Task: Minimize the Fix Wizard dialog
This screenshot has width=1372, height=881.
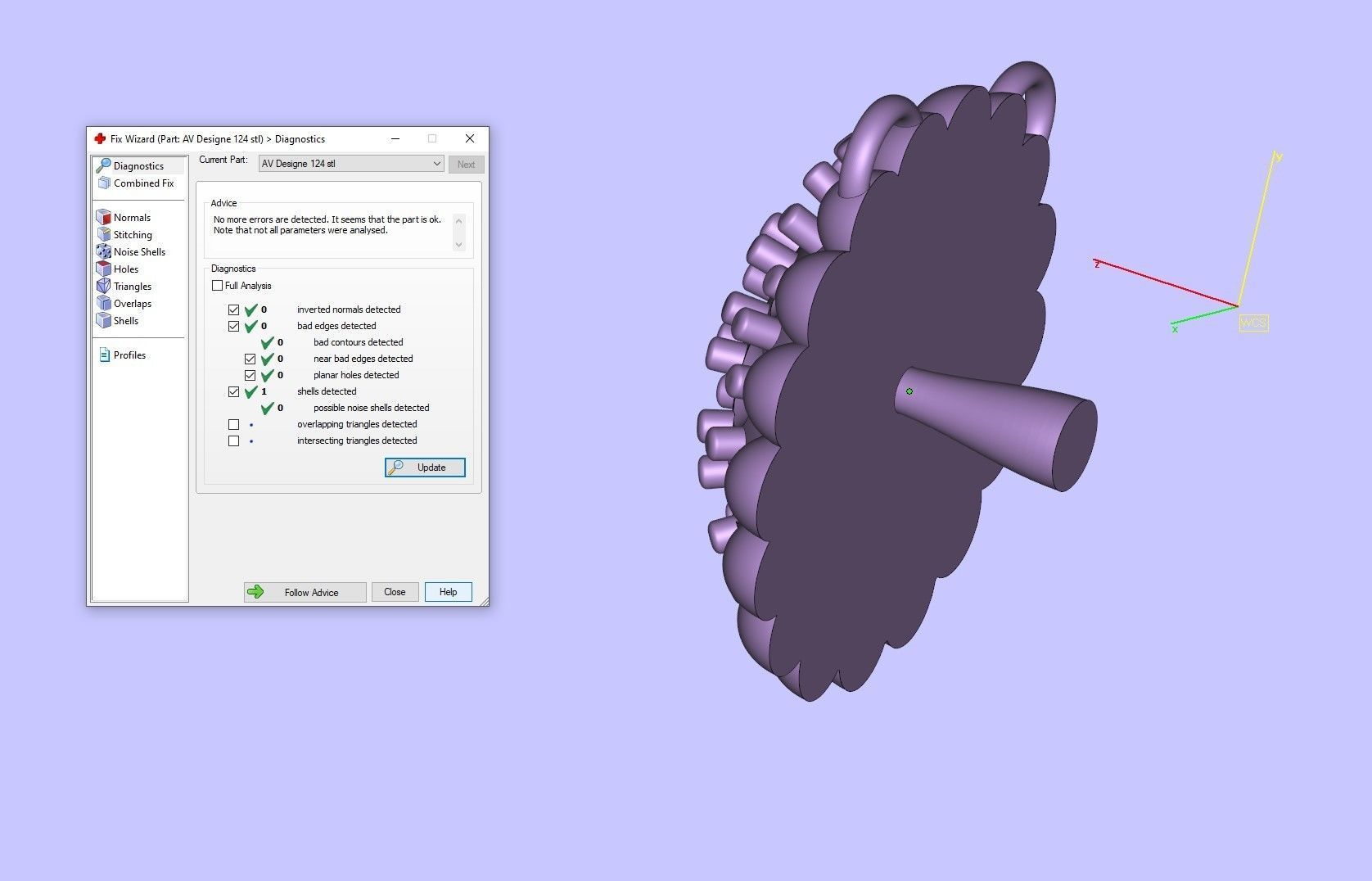Action: click(x=395, y=138)
